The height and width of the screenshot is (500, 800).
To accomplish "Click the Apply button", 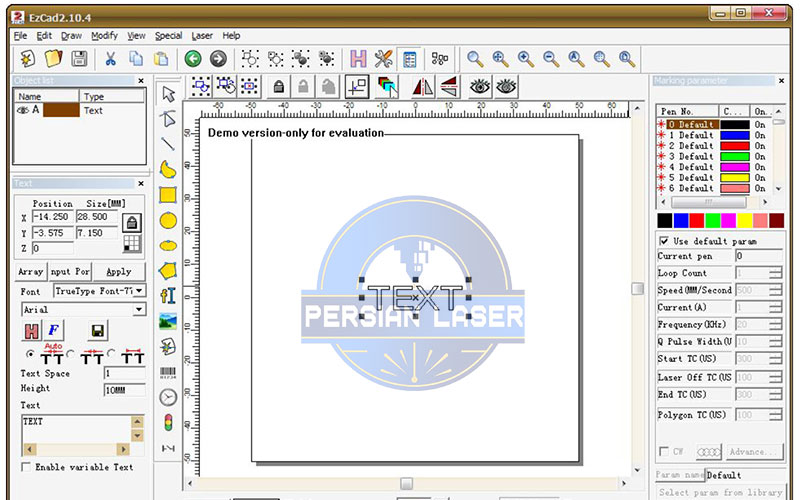I will pos(119,271).
